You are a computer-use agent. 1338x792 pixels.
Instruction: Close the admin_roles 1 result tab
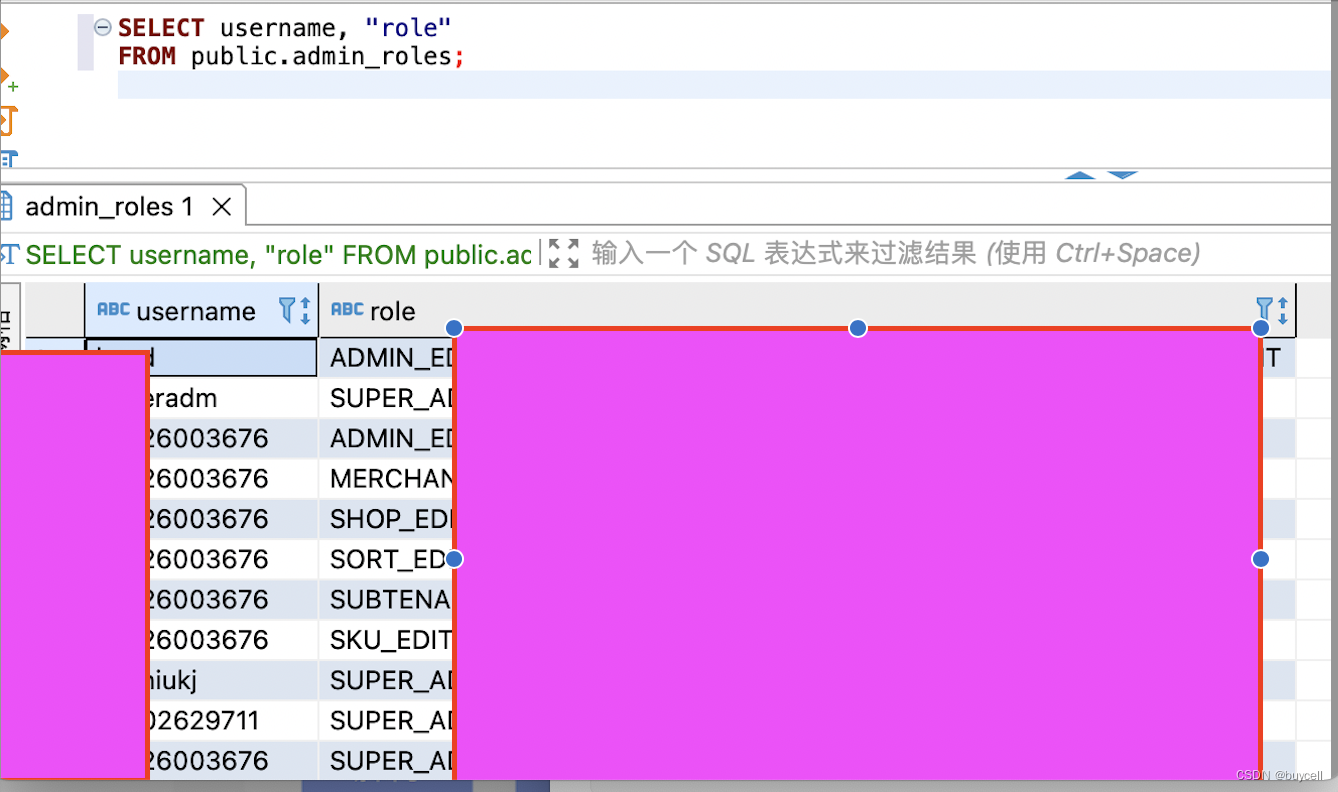(222, 207)
